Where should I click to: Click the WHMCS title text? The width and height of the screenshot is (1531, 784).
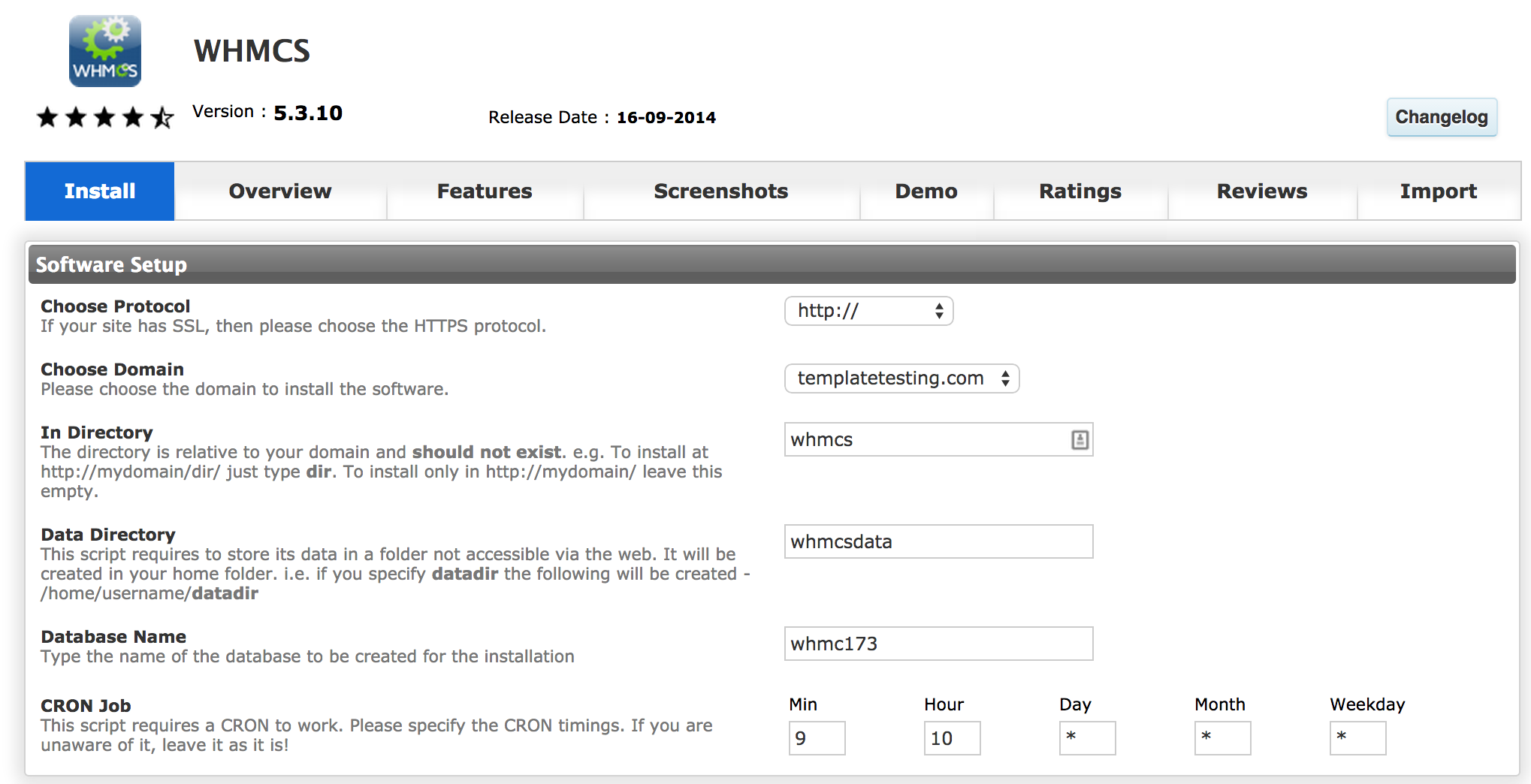point(252,51)
